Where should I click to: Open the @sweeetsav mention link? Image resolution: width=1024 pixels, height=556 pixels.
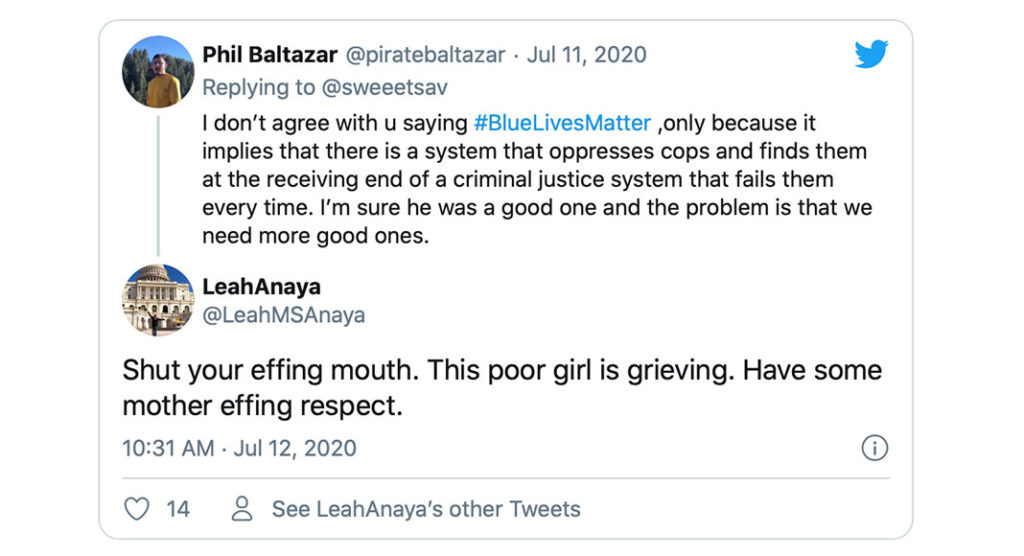[384, 87]
